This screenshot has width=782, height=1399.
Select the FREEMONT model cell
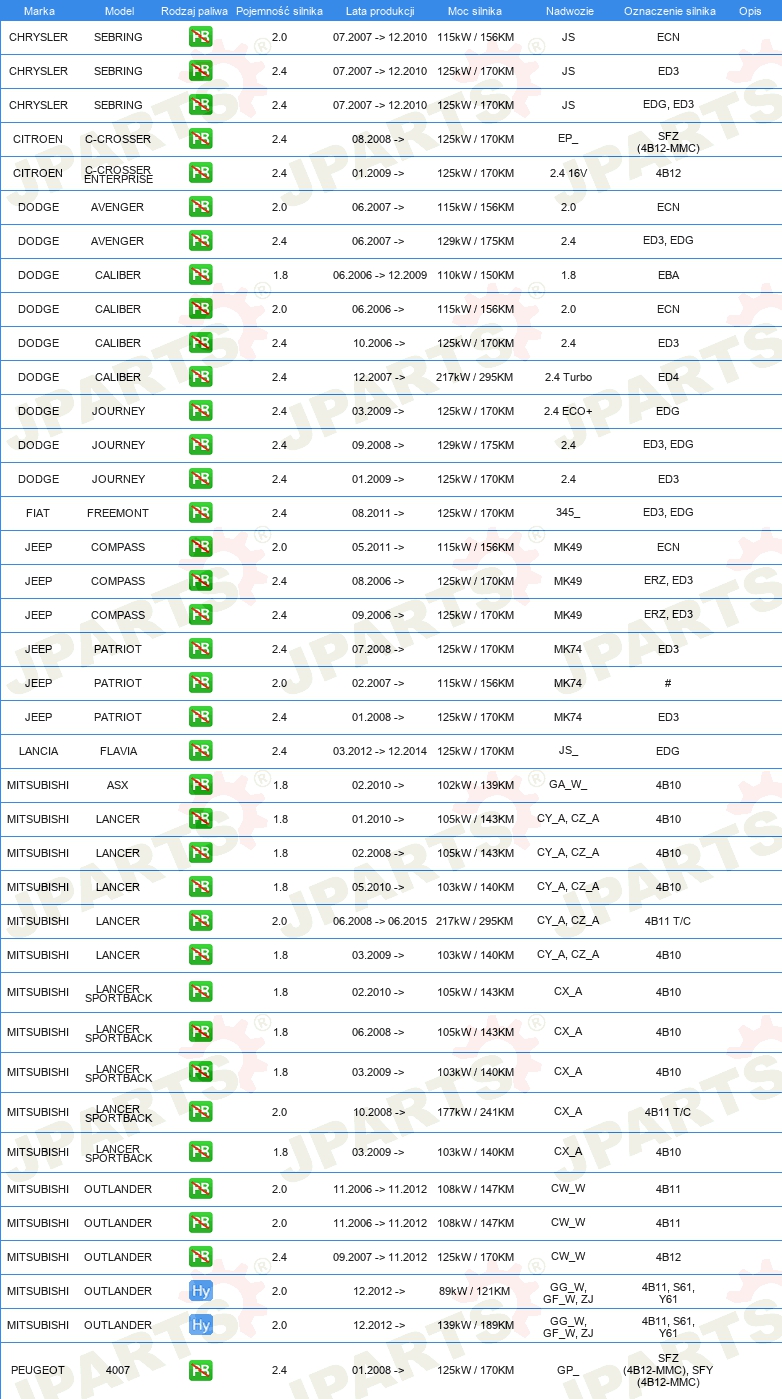click(x=118, y=514)
